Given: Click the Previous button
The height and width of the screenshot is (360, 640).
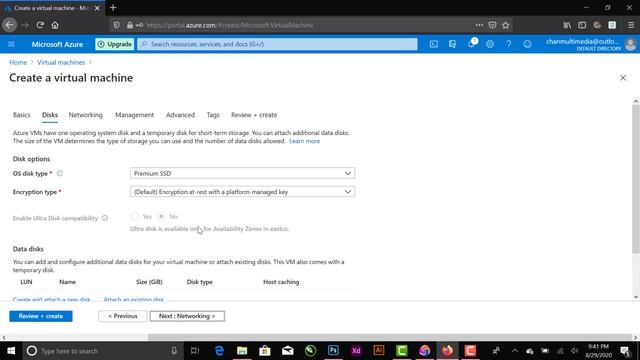Looking at the screenshot, I should coord(122,316).
